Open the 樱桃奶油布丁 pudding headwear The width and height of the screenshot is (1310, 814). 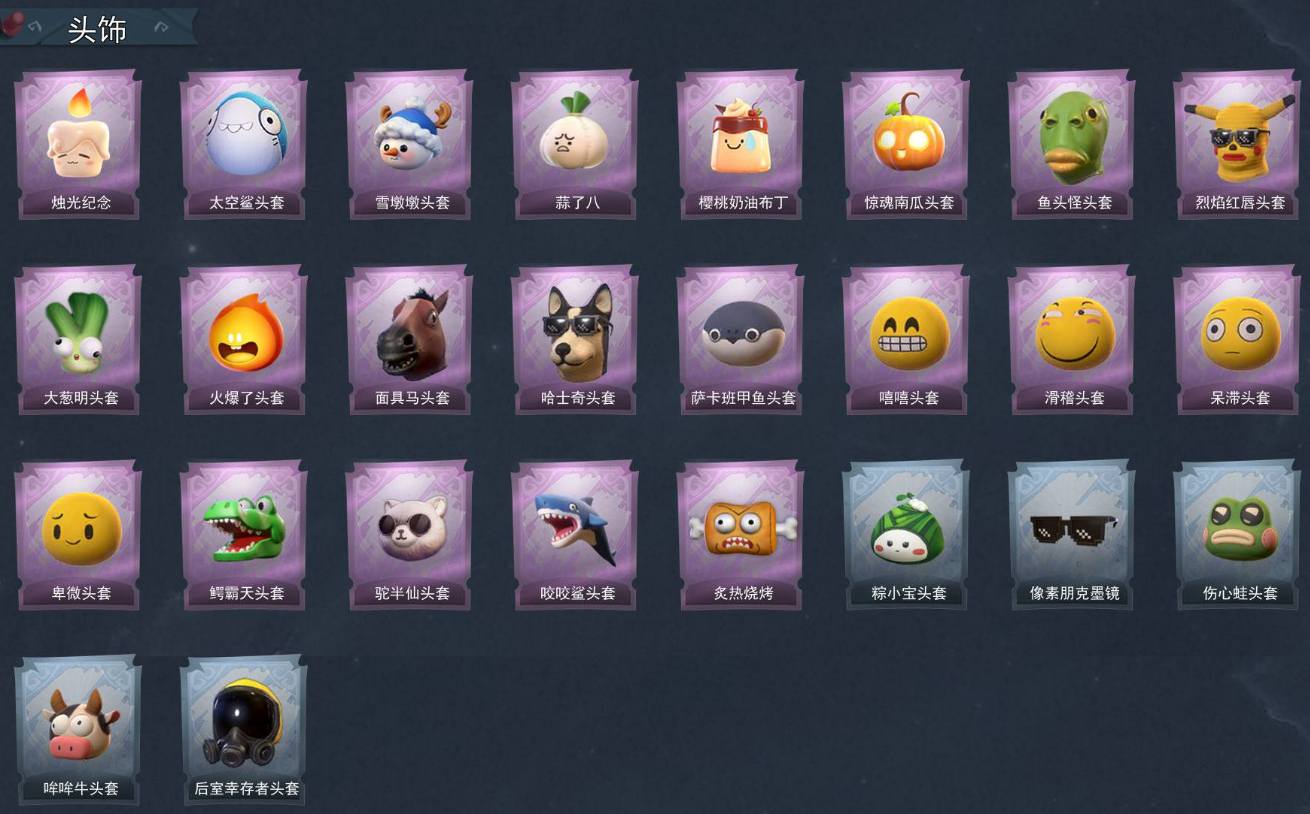tap(741, 145)
